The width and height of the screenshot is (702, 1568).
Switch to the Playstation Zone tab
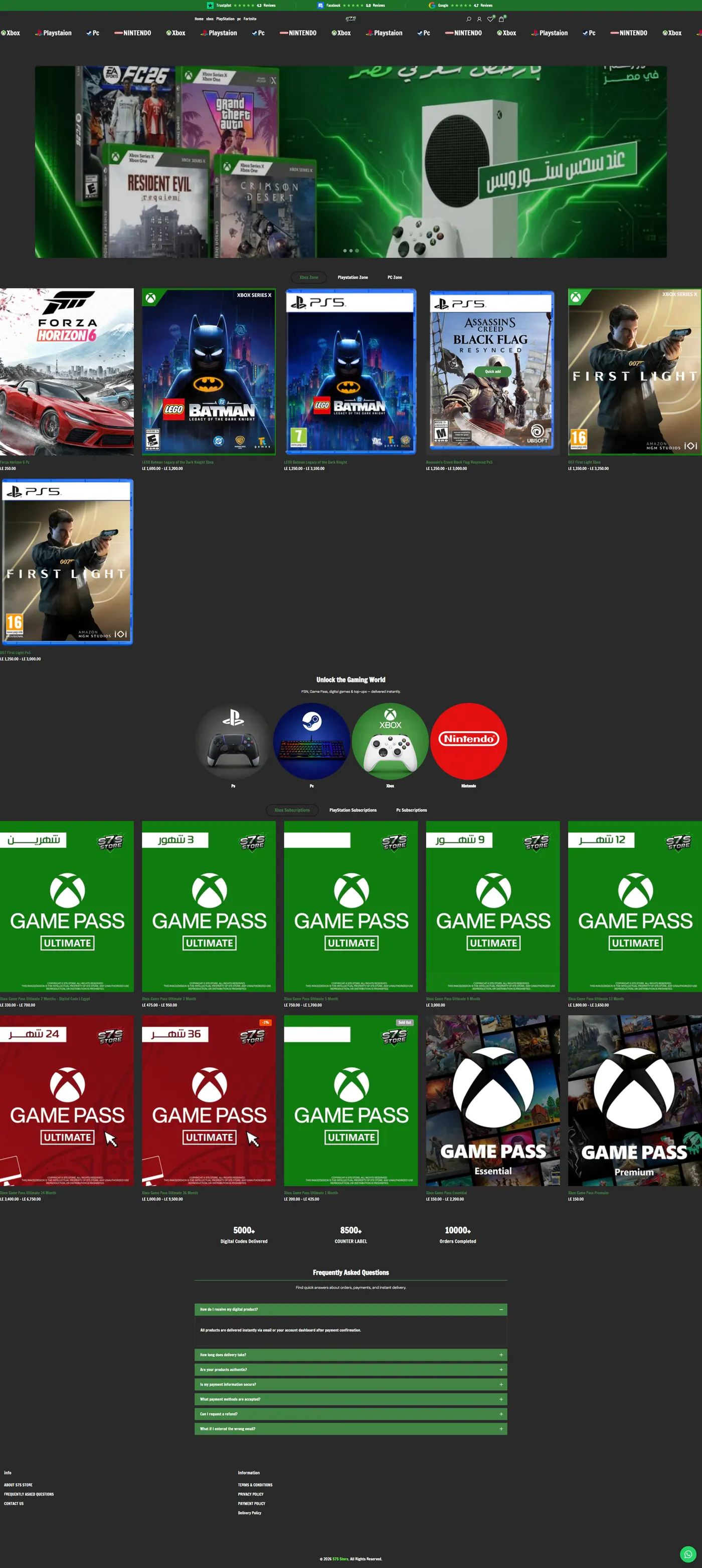353,278
